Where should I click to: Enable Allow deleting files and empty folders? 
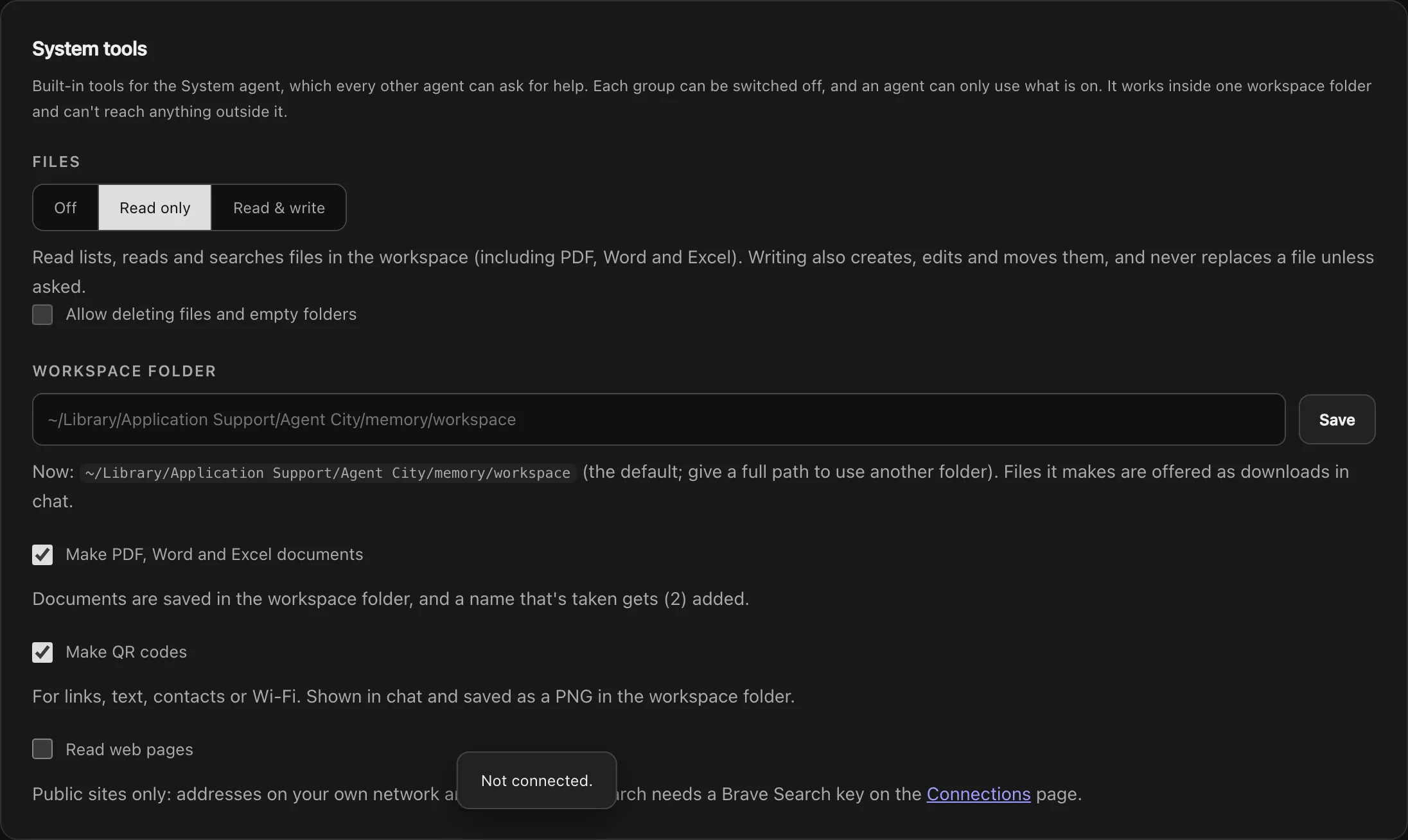click(x=42, y=315)
